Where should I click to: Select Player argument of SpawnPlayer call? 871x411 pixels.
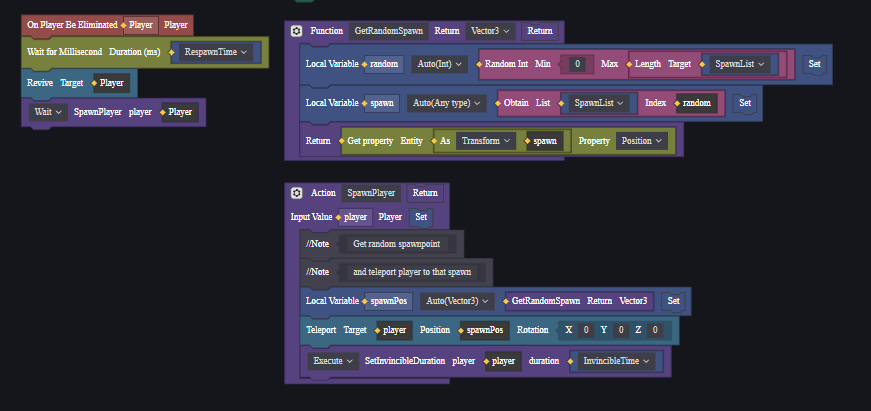[180, 112]
